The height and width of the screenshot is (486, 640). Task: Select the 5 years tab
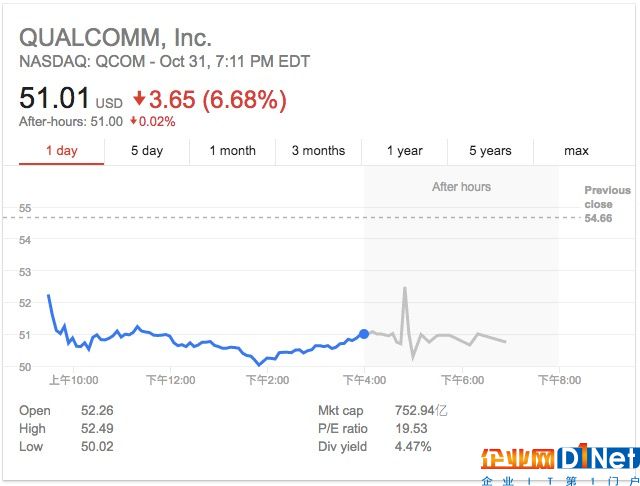coord(490,151)
